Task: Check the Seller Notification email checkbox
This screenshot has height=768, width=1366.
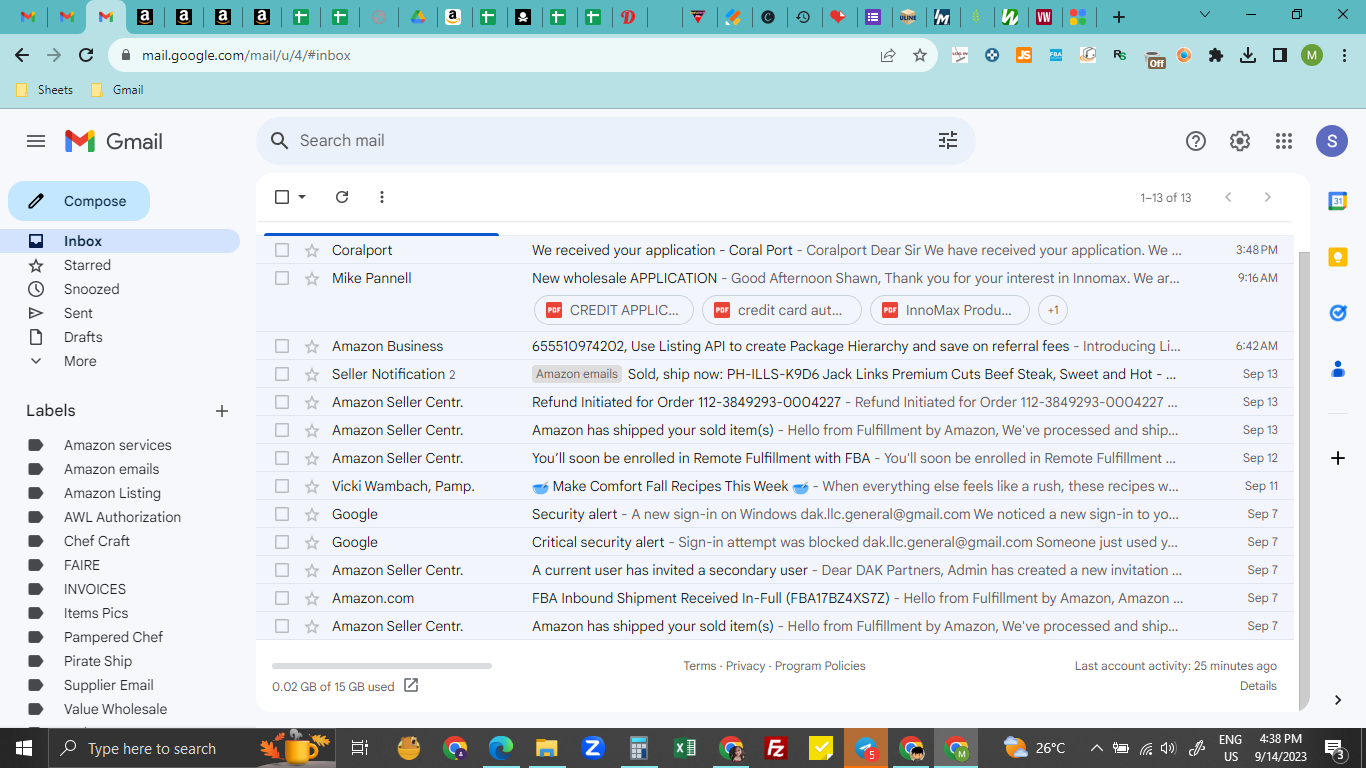Action: (x=282, y=374)
